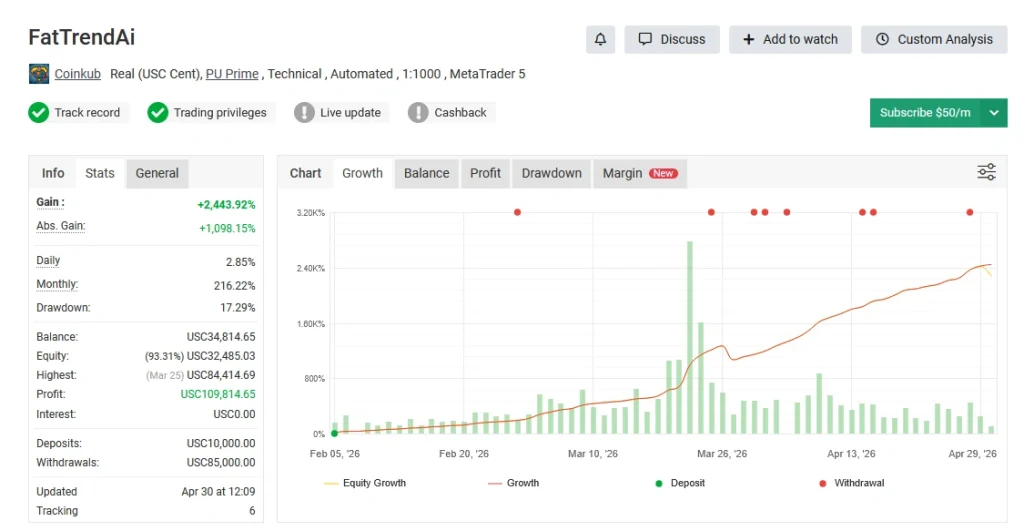
Task: Click the Track record label
Action: pos(87,112)
